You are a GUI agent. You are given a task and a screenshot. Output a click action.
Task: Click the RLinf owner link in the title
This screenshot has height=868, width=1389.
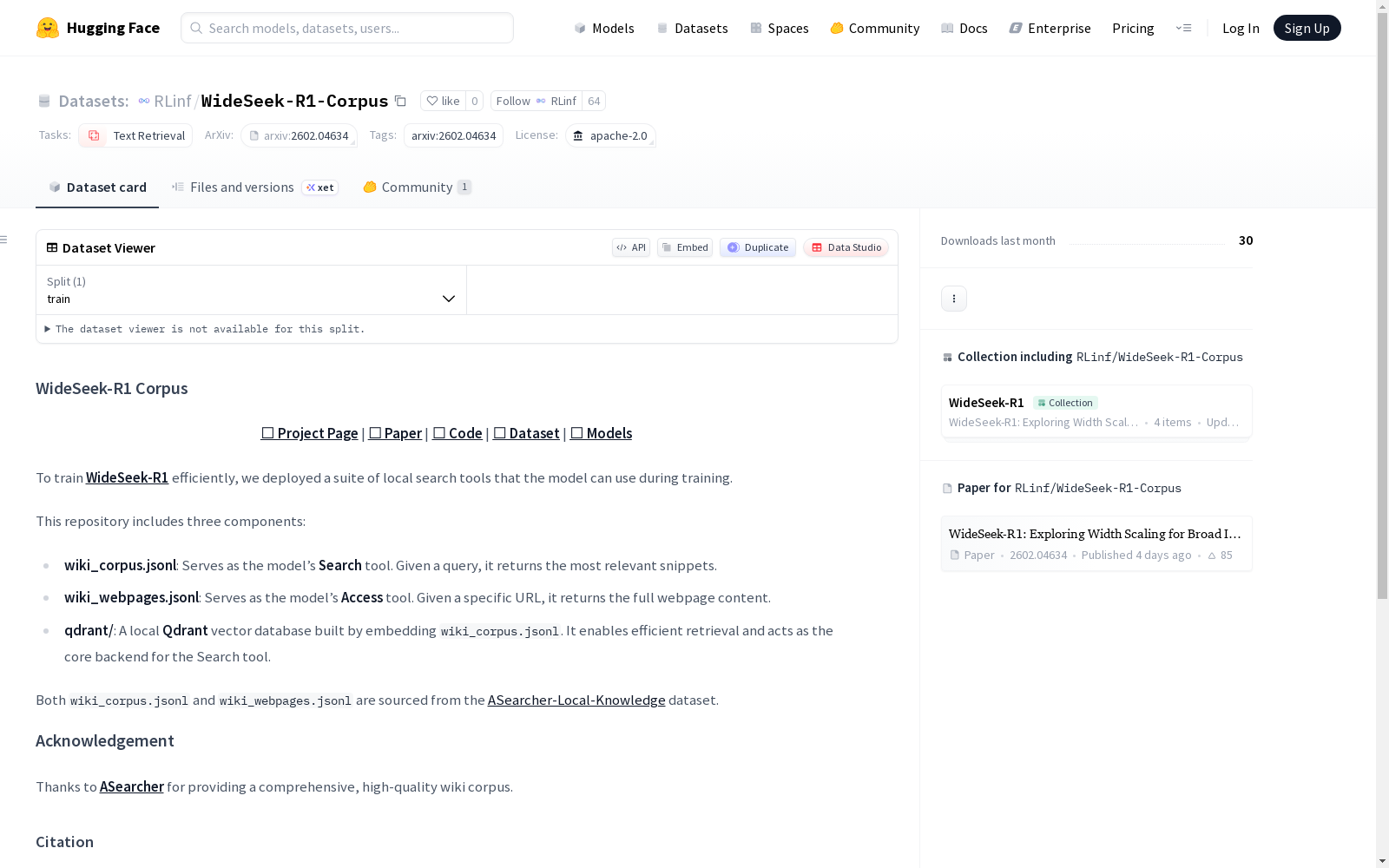[x=173, y=101]
